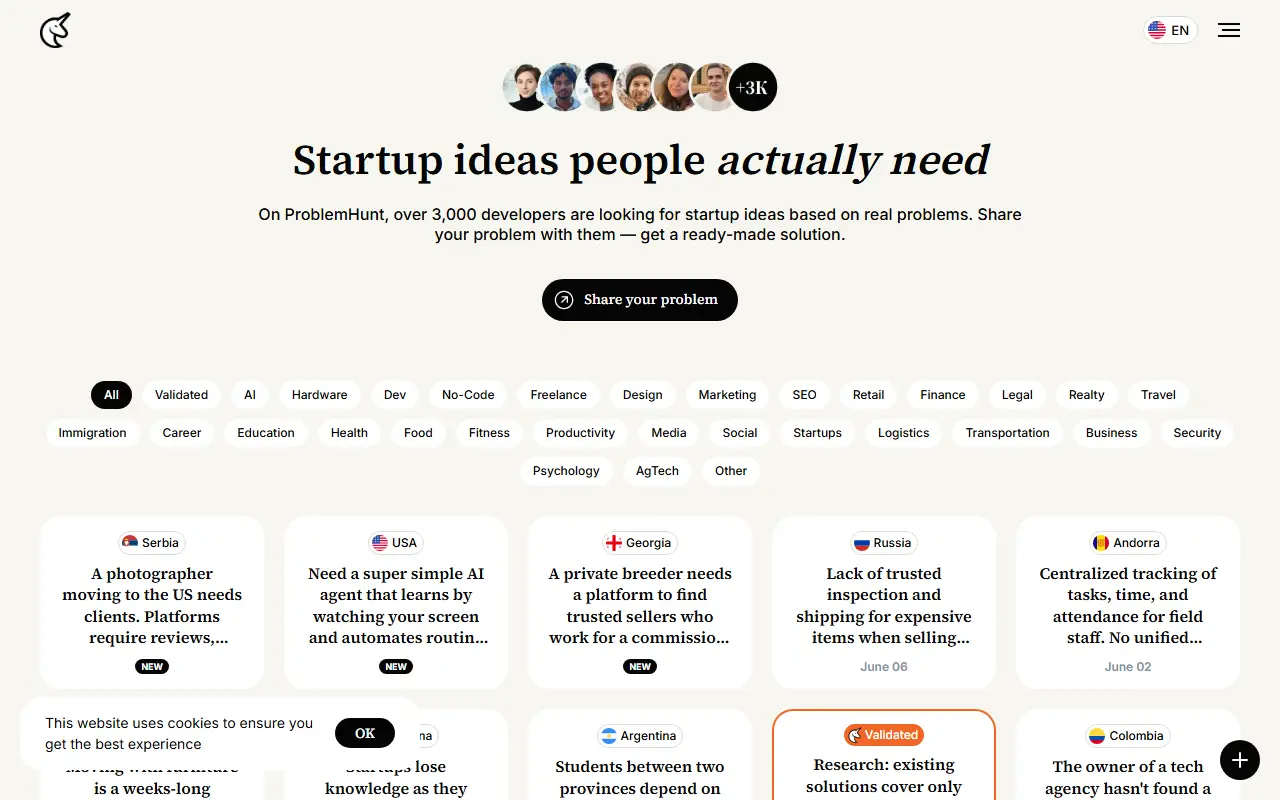This screenshot has height=800, width=1280.
Task: Click the +3K members badge
Action: tap(752, 87)
